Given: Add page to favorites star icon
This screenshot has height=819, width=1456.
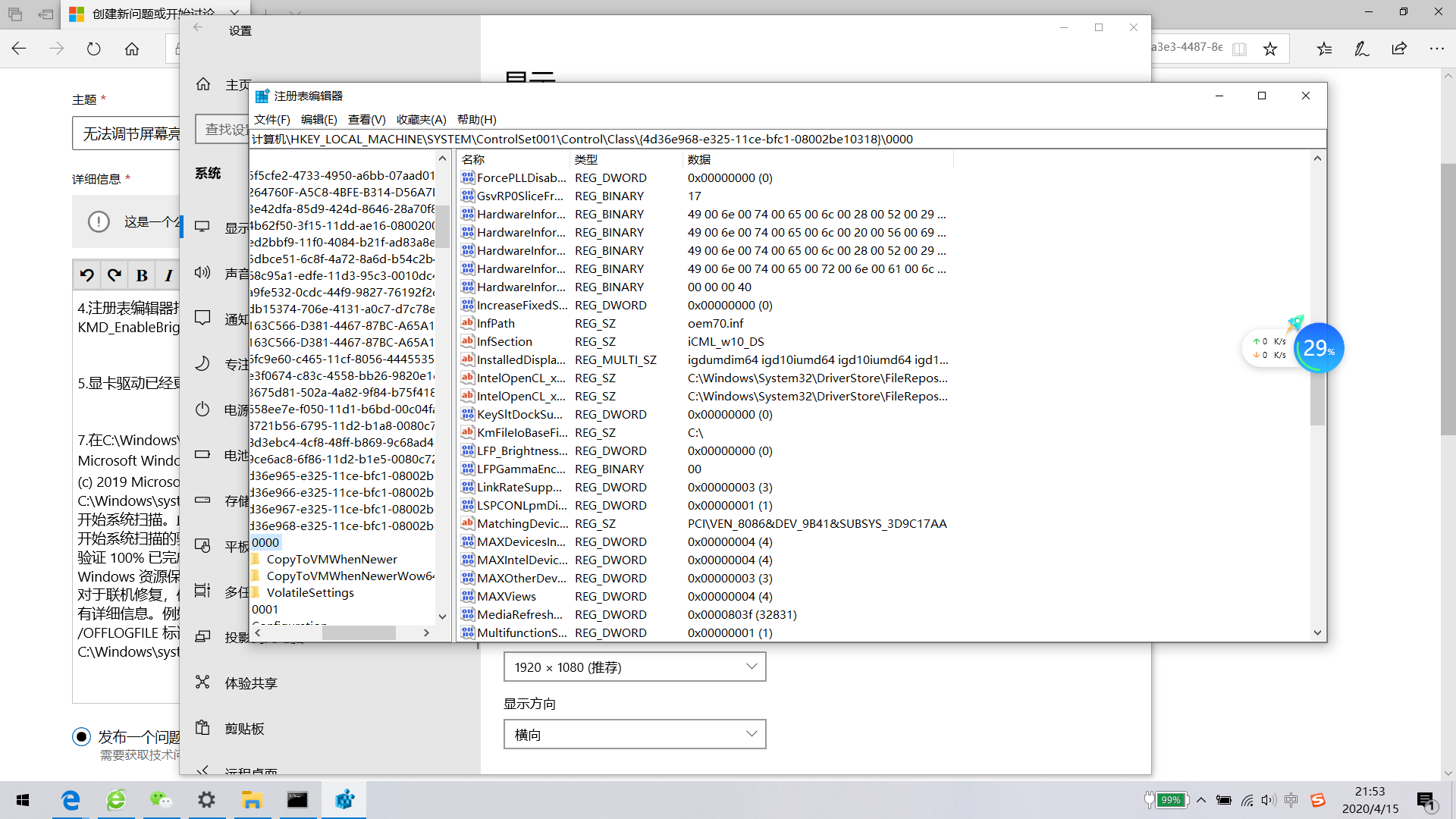Looking at the screenshot, I should click(x=1270, y=49).
